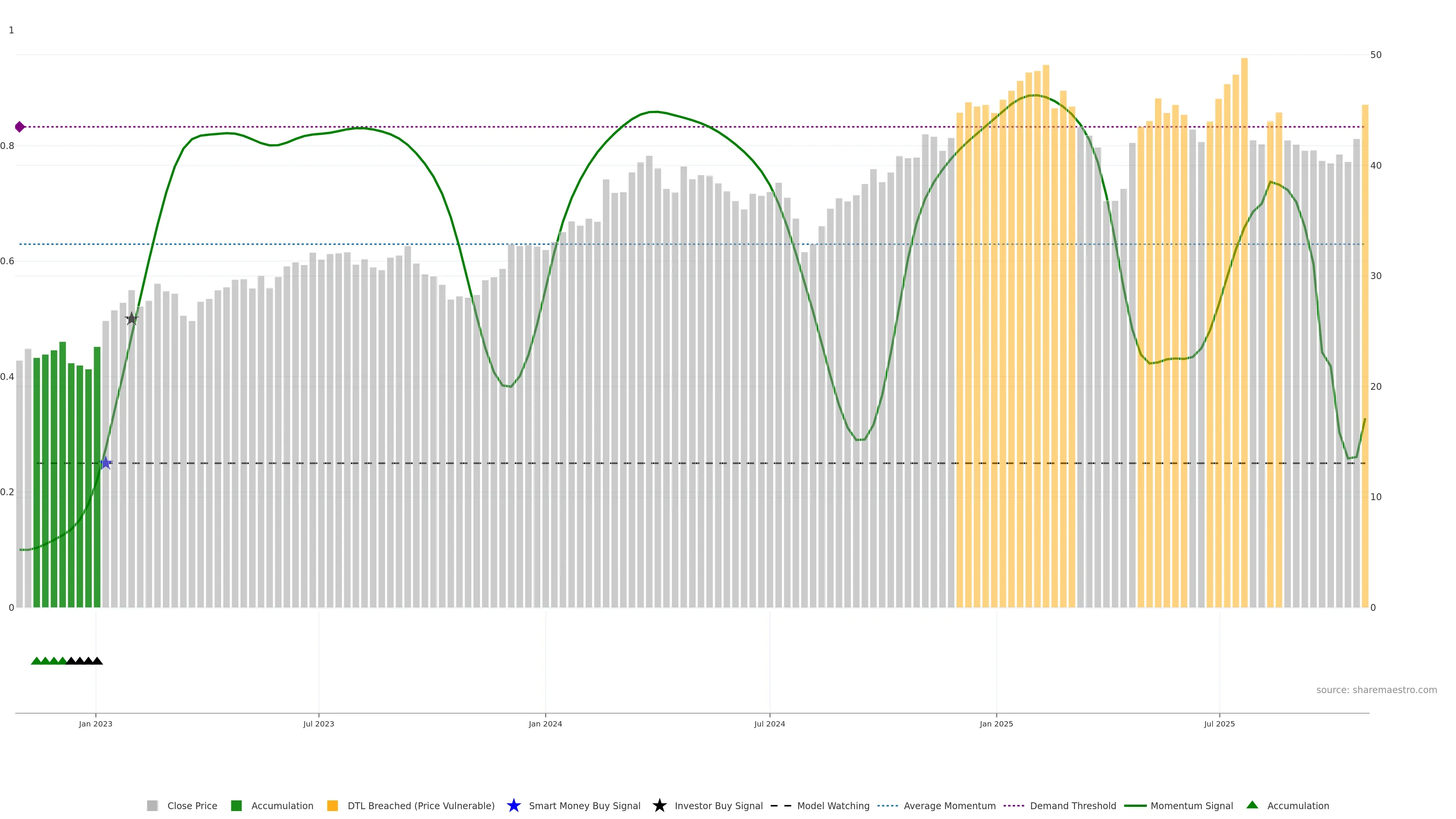
Task: Click the green triangle icon in legend
Action: (1252, 805)
